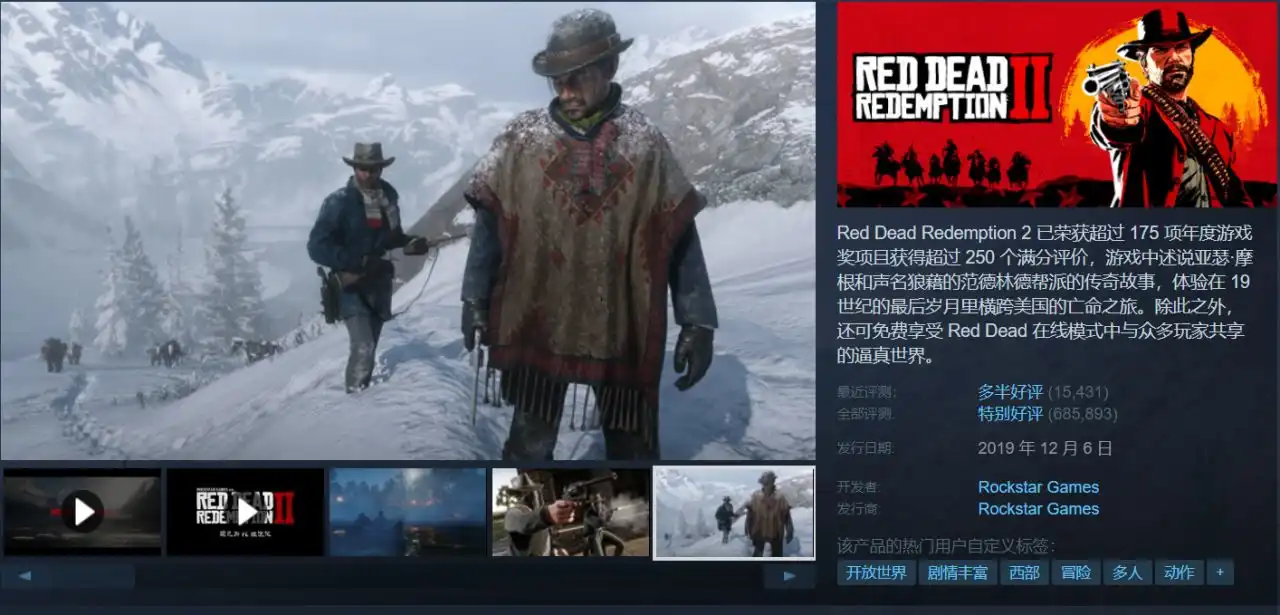Select the night landscape screenshot thumbnail
1280x615 pixels.
[408, 512]
